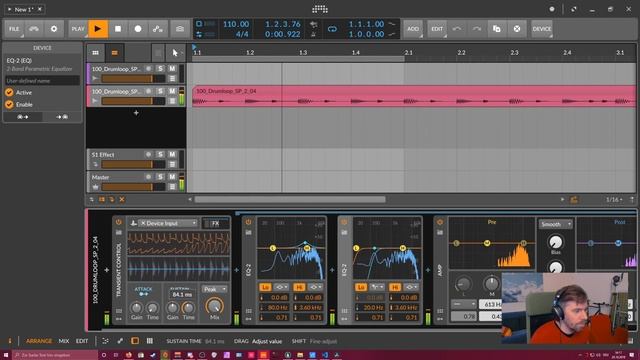
Task: Open the PLAY menu
Action: (x=78, y=29)
